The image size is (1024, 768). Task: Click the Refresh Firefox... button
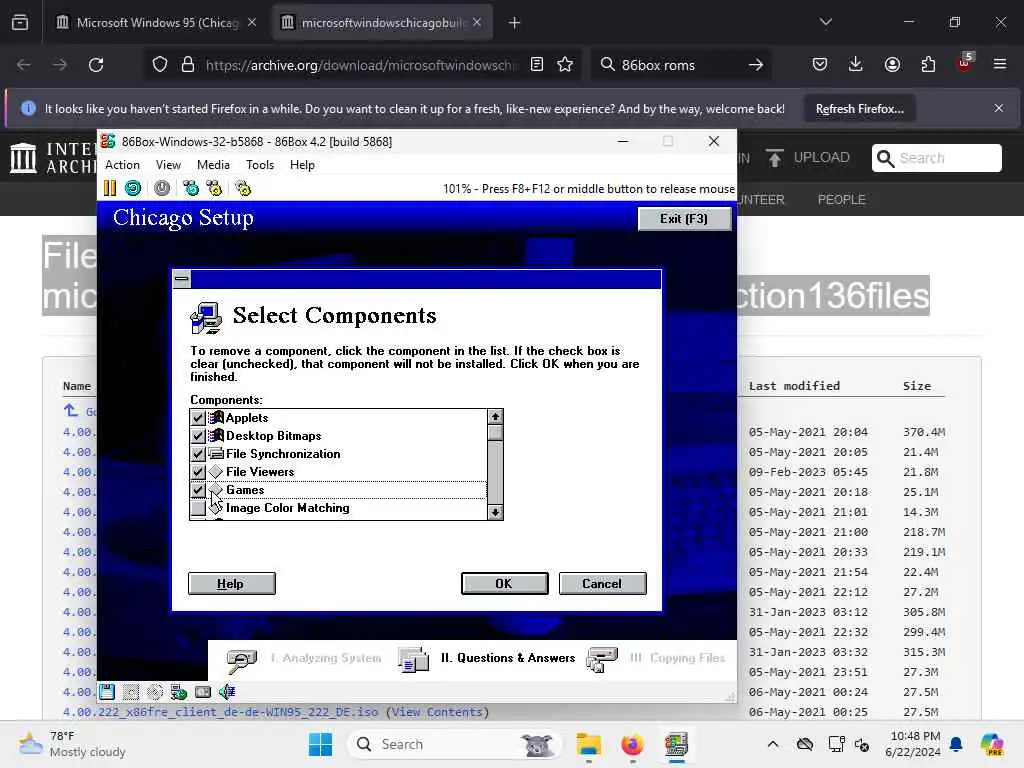tap(859, 109)
